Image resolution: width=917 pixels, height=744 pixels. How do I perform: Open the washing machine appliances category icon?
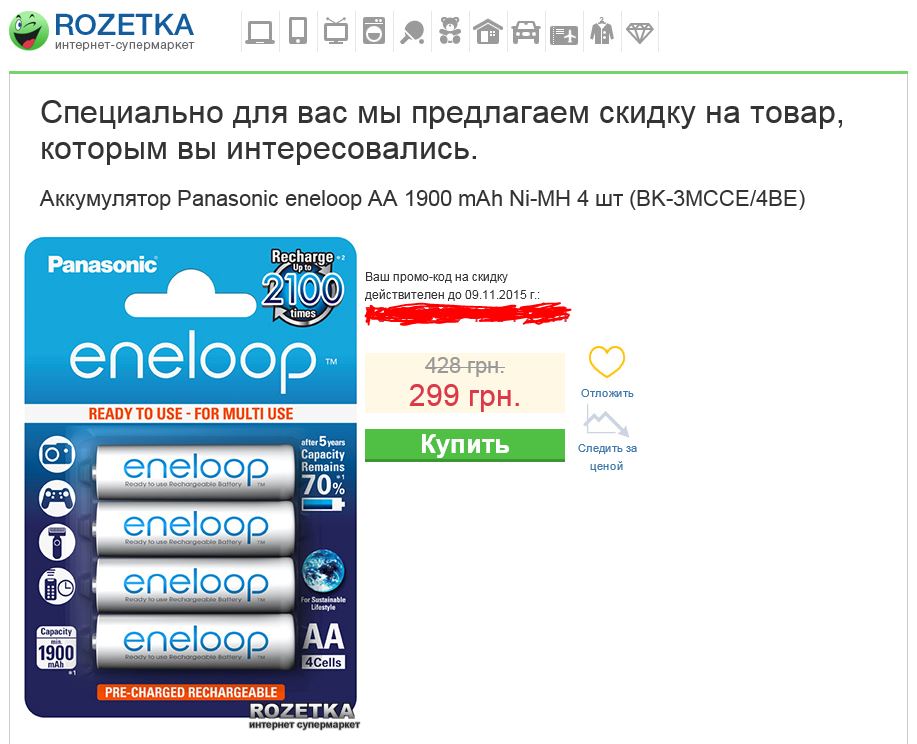(x=374, y=31)
